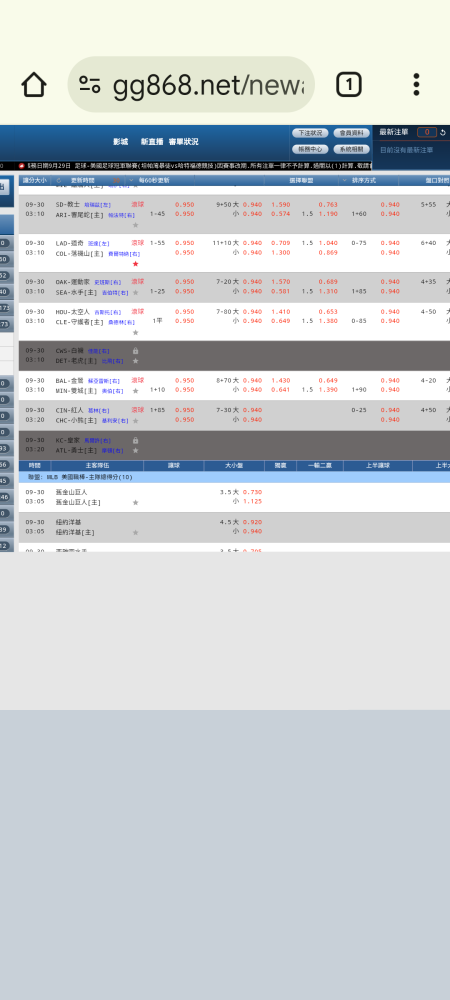Screen dimensions: 450x1000
Task: Click the 帳務中心 button
Action: [x=310, y=149]
